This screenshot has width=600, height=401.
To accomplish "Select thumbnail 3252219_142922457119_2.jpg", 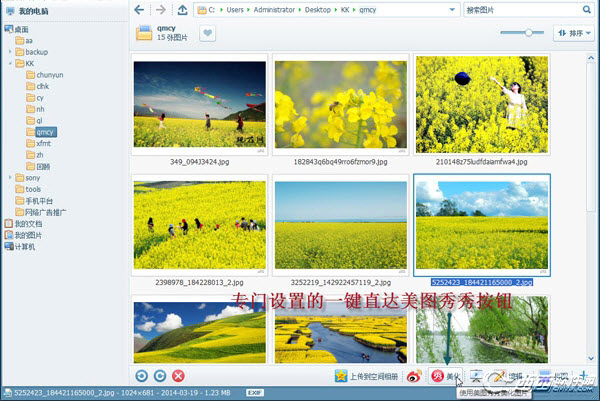I will click(x=341, y=225).
